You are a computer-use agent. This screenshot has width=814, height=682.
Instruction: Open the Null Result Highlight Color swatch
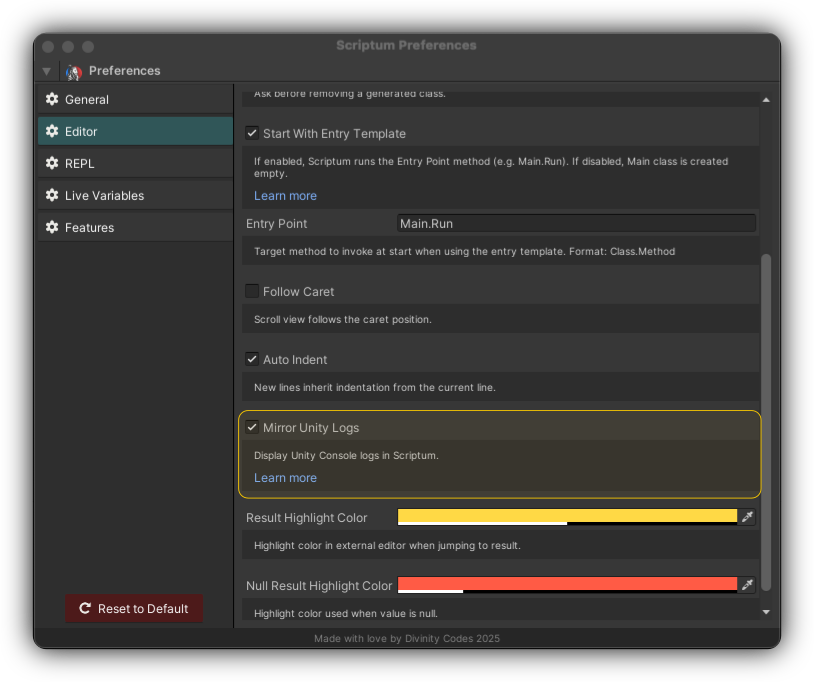[x=567, y=585]
